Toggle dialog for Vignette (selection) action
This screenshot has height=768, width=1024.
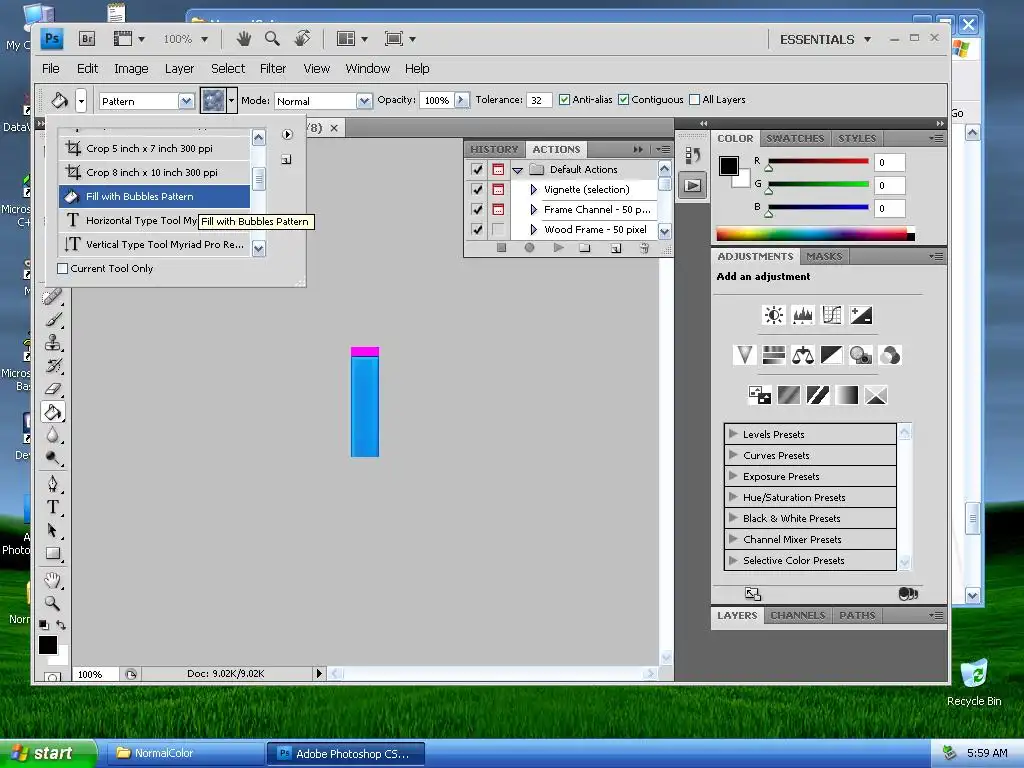click(498, 189)
